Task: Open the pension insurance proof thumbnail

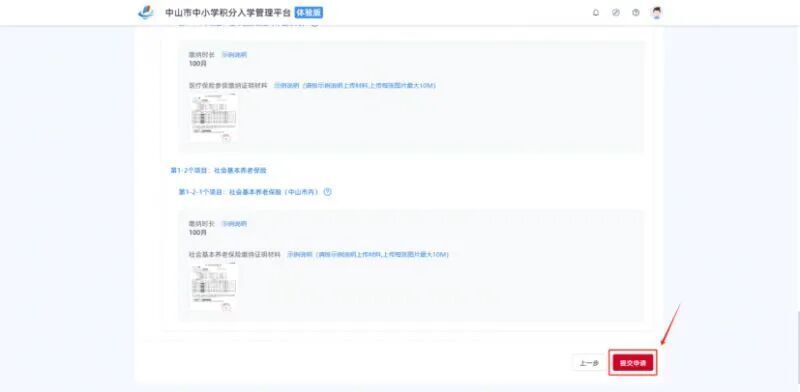Action: tap(214, 286)
